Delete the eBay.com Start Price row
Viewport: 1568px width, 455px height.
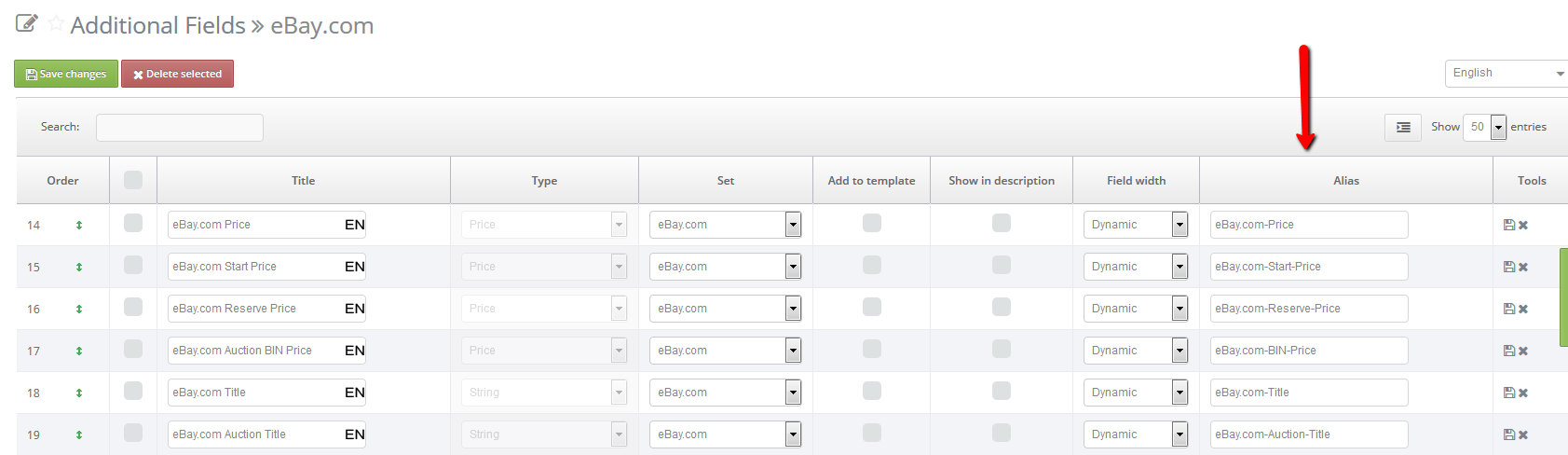coord(1523,267)
